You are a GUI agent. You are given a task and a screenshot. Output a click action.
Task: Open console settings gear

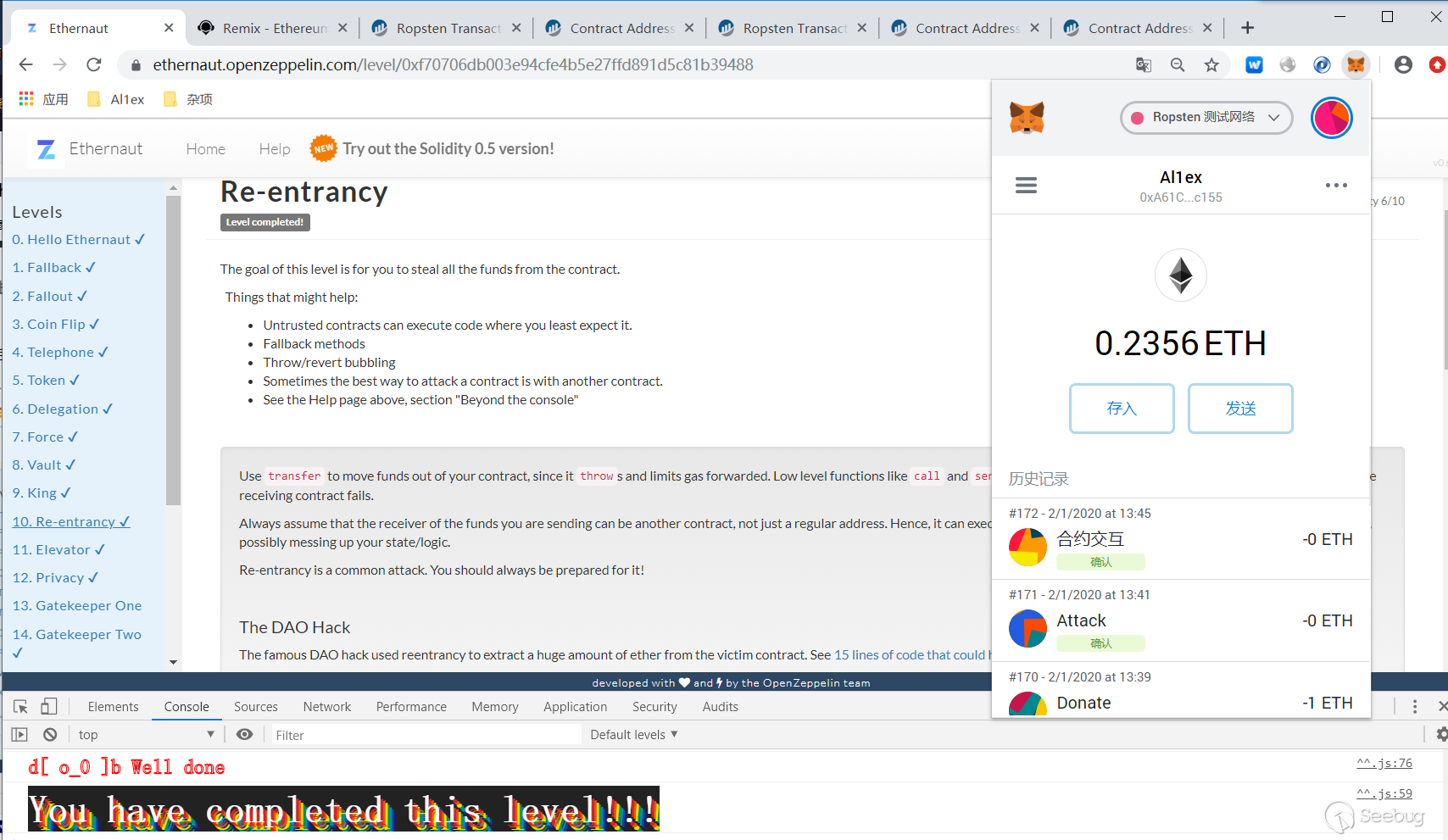1440,734
